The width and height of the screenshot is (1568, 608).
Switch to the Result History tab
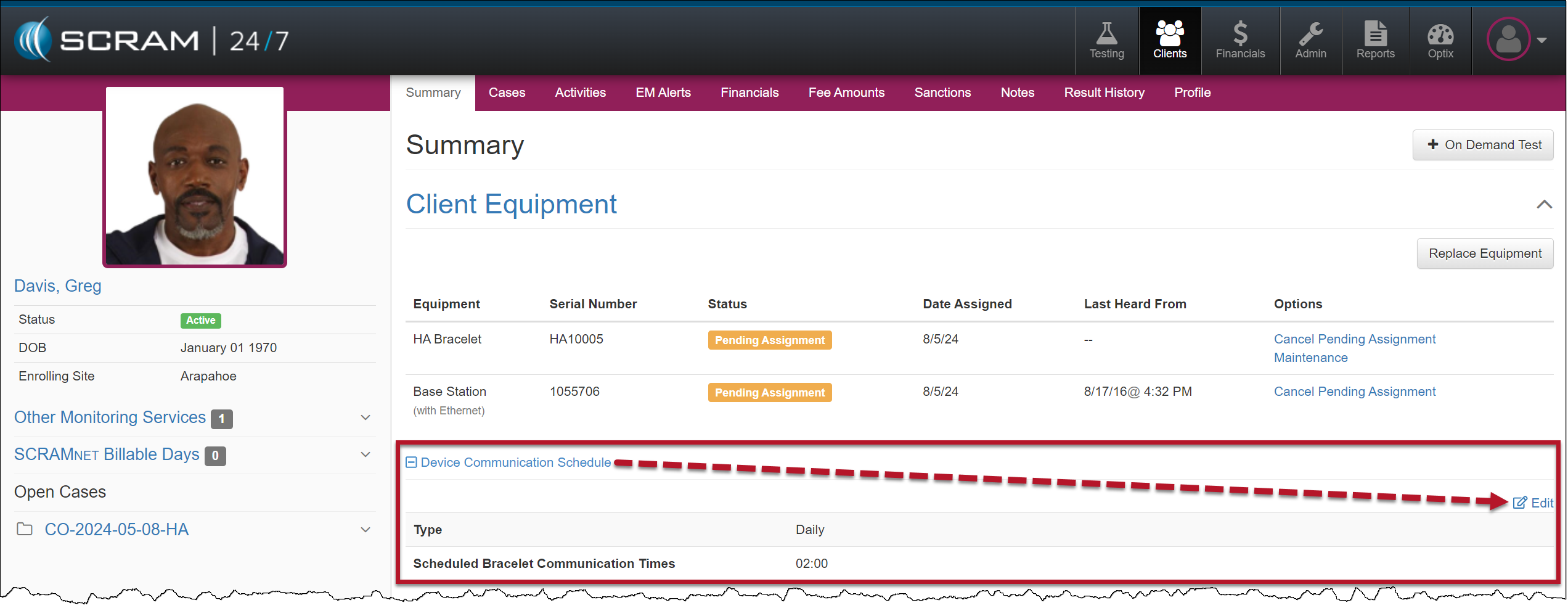coord(1103,92)
